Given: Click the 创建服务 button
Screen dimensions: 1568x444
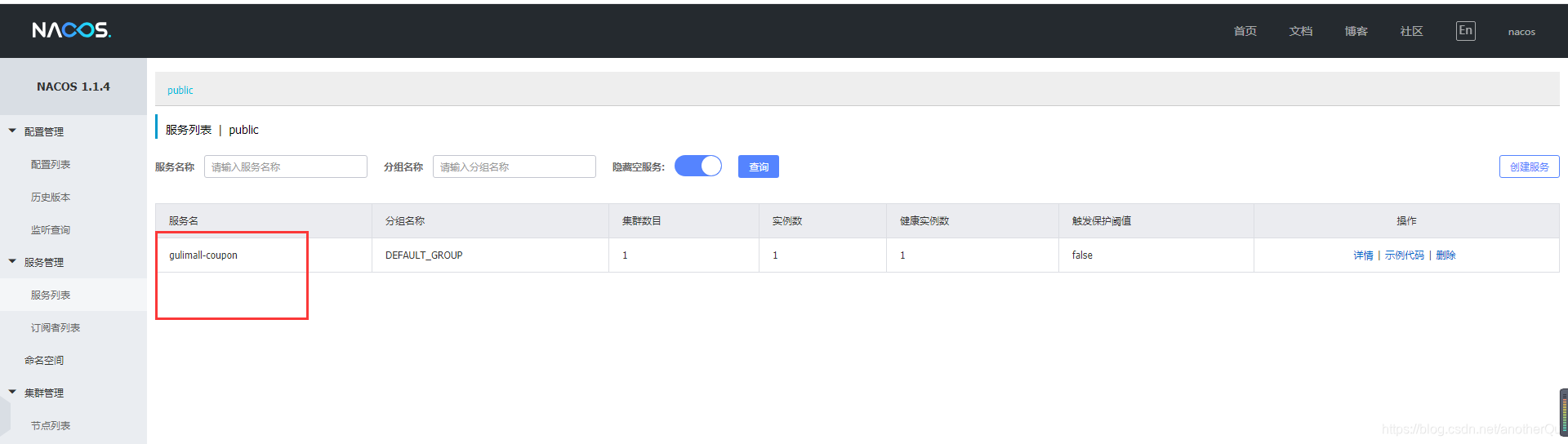Looking at the screenshot, I should pyautogui.click(x=1529, y=166).
